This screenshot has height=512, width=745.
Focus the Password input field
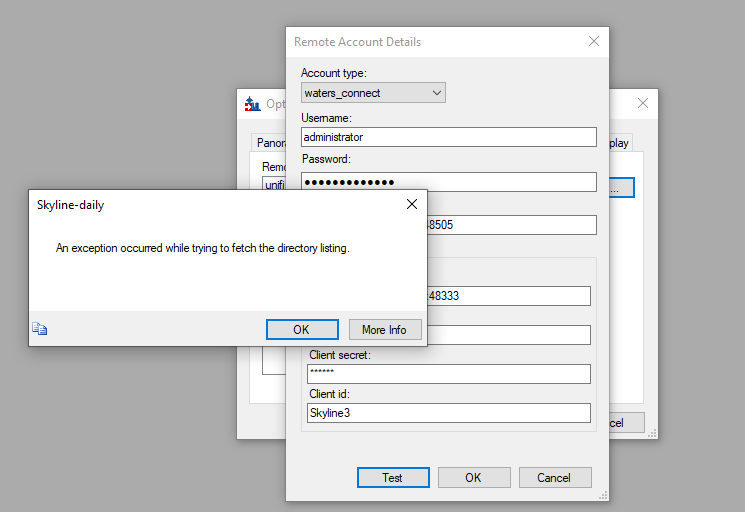click(448, 182)
